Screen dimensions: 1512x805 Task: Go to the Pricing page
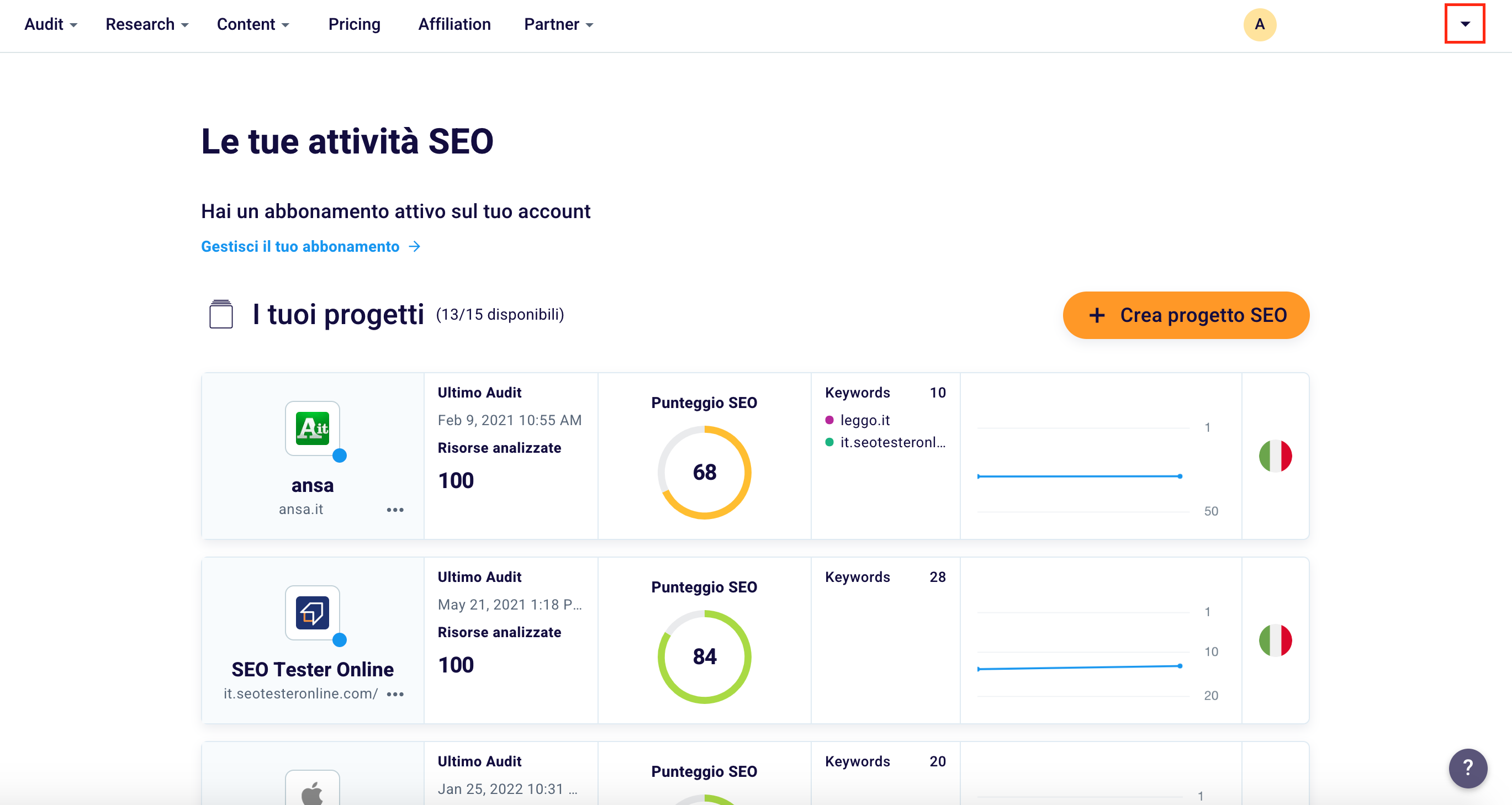coord(354,24)
